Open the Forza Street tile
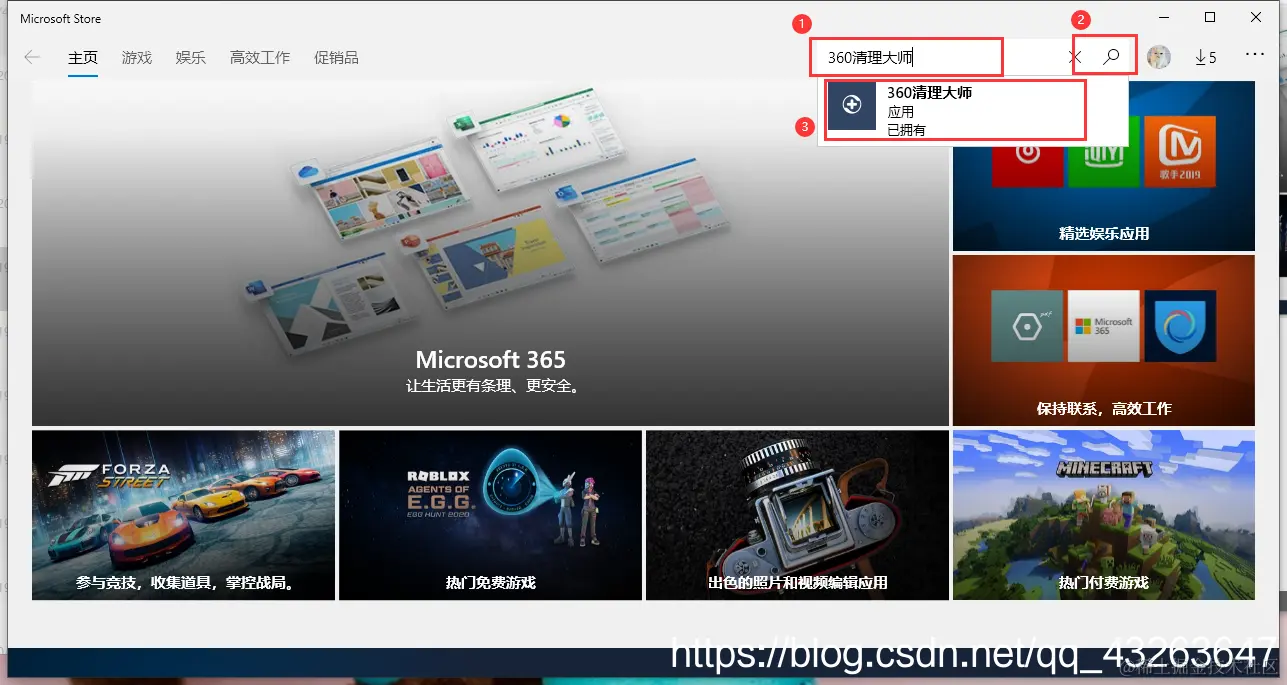This screenshot has width=1287, height=685. 184,515
